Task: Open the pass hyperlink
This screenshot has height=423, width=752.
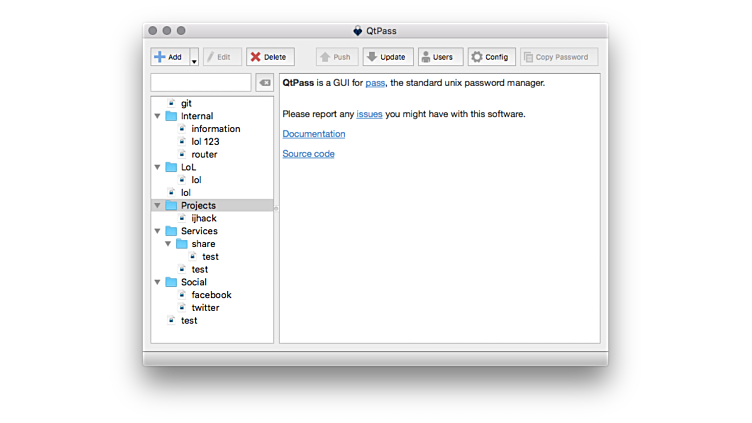Action: [375, 83]
